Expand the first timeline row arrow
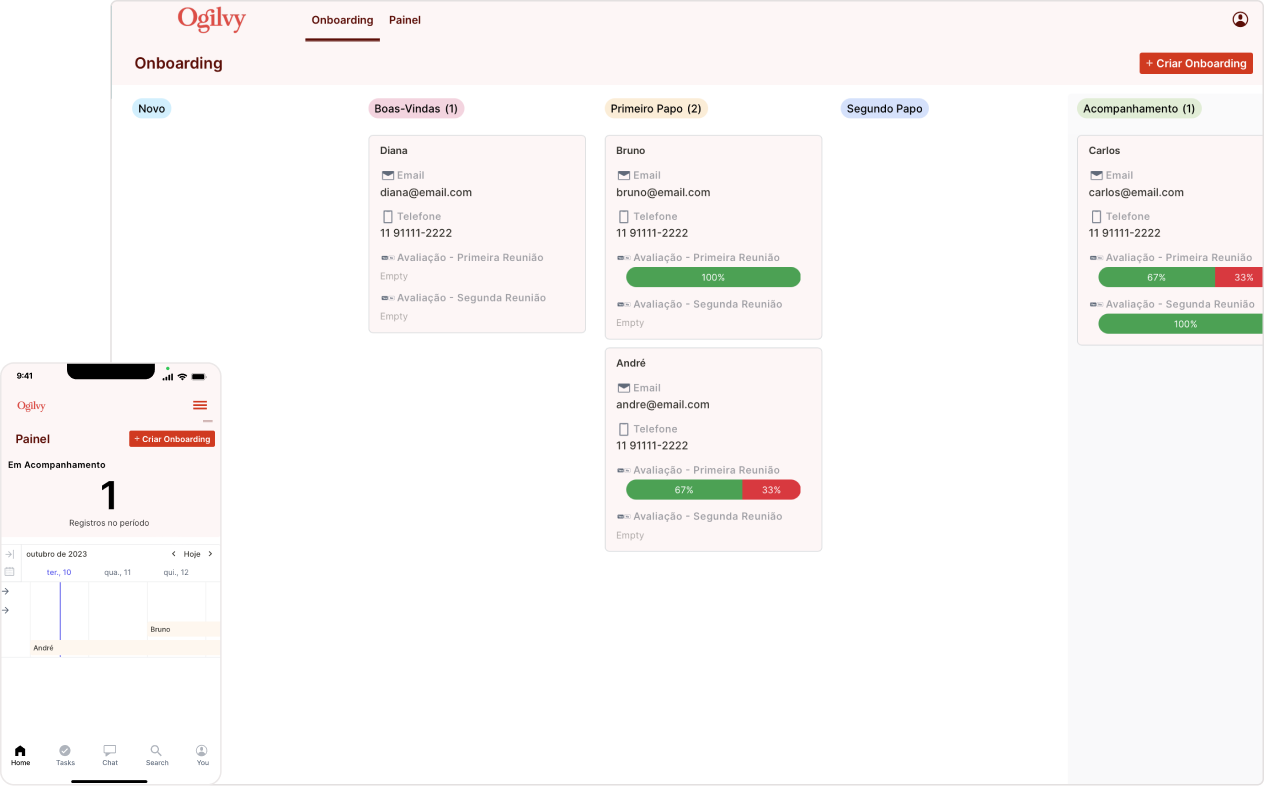The image size is (1264, 786). tap(6, 591)
